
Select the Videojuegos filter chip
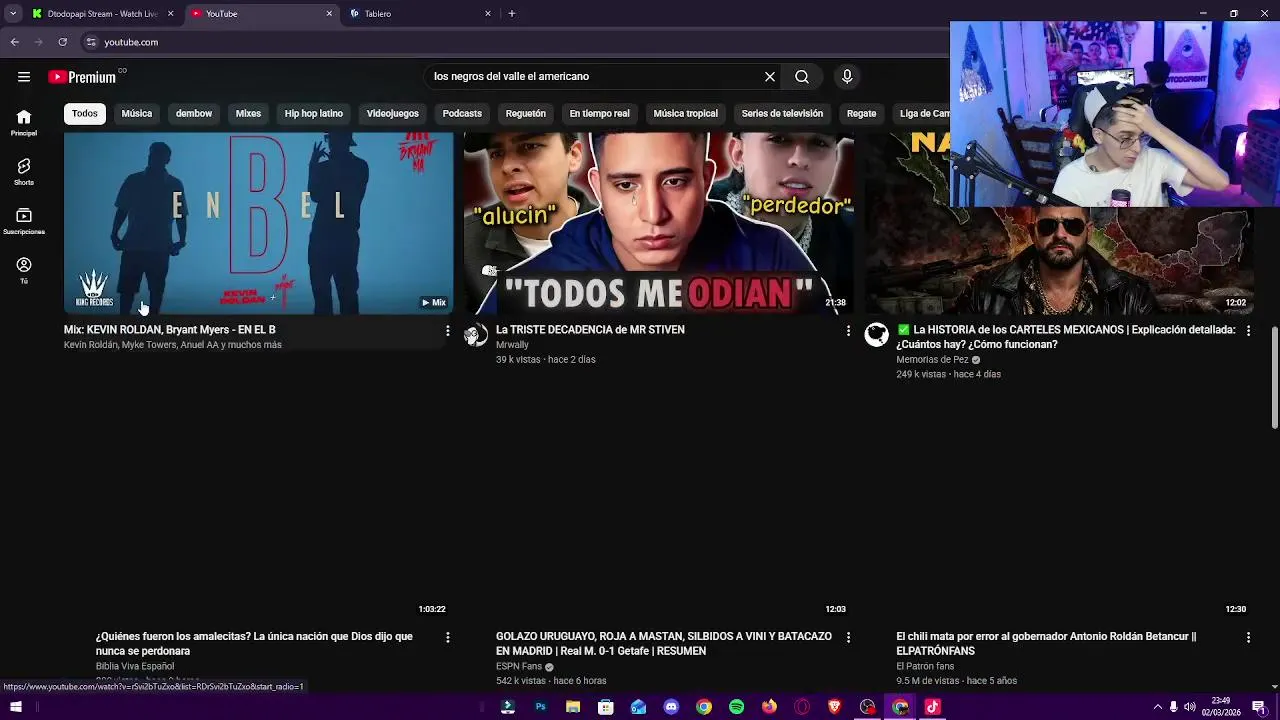point(393,114)
